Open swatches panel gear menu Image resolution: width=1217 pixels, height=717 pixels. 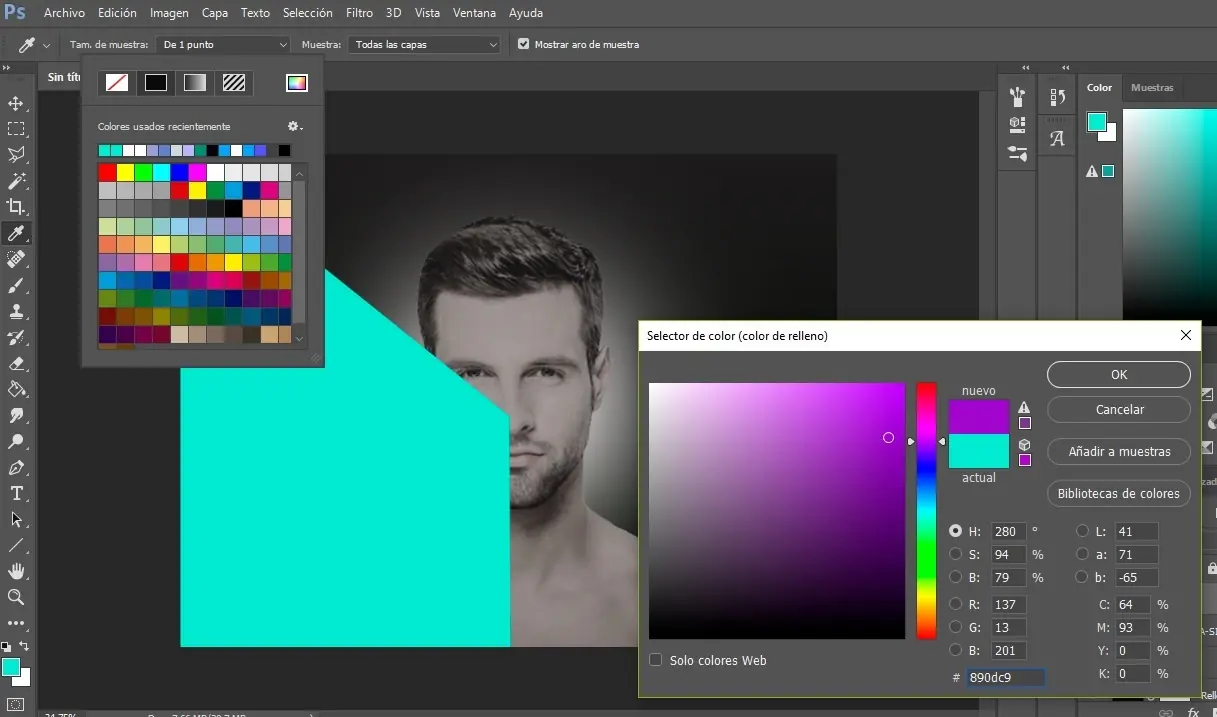pos(294,127)
